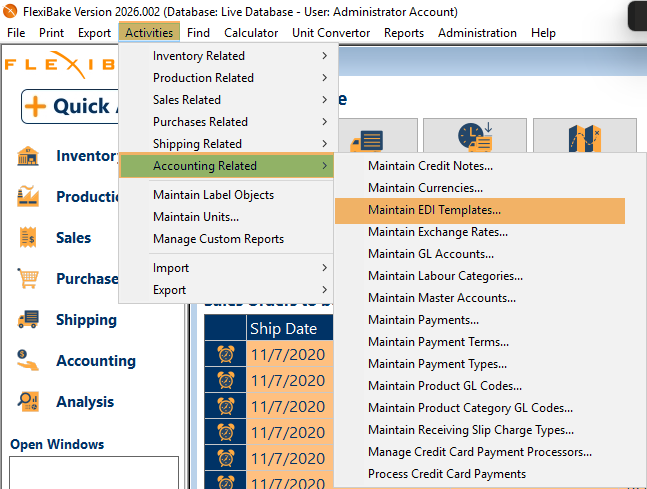Image resolution: width=647 pixels, height=489 pixels.
Task: Click the Inventory warehouse icon in sidebar
Action: pyautogui.click(x=28, y=156)
